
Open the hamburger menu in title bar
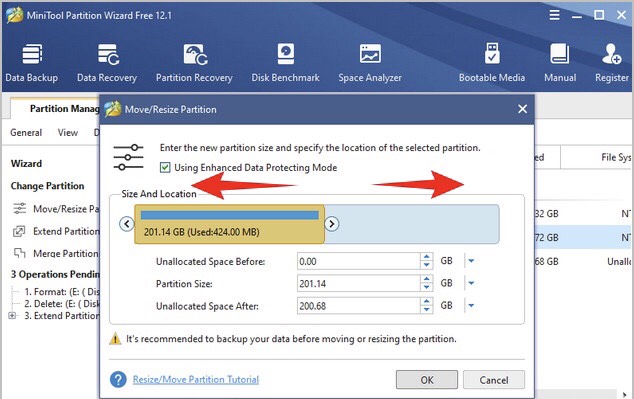[555, 15]
